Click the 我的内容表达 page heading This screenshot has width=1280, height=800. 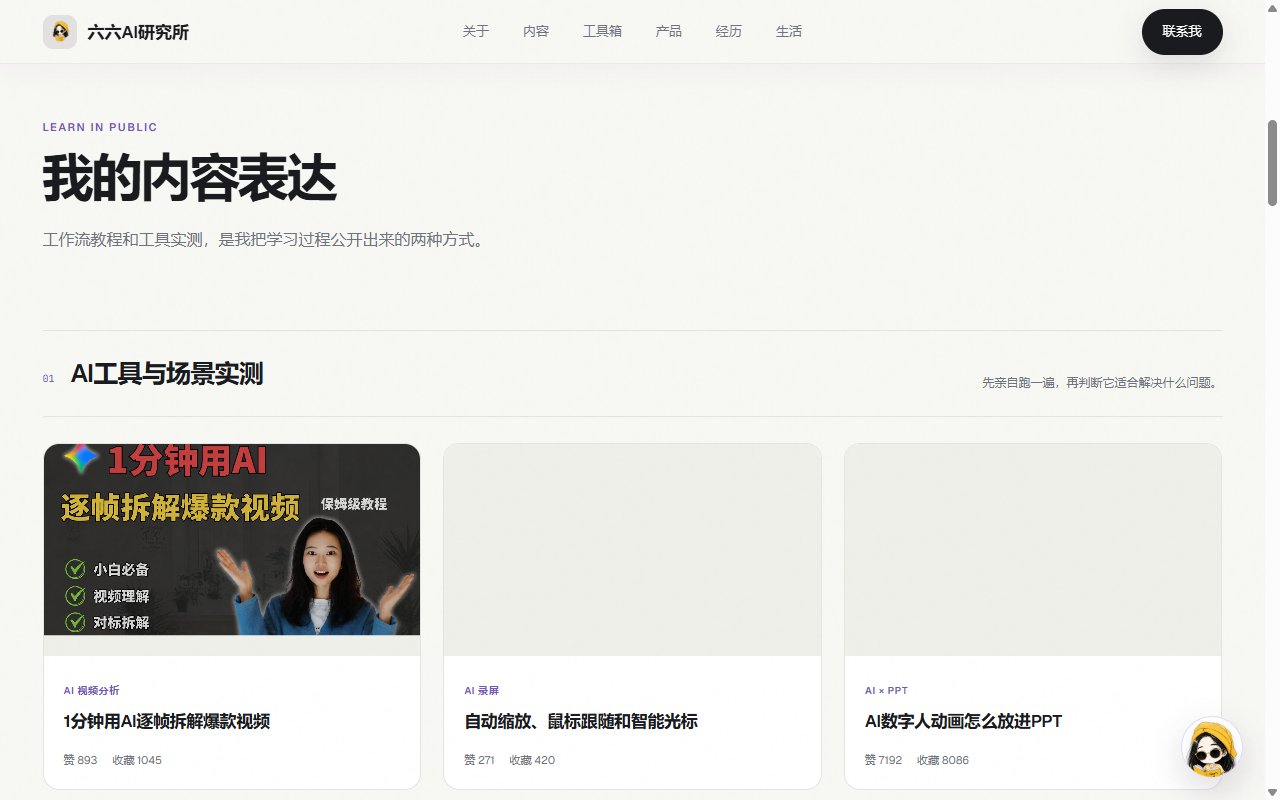coord(190,179)
